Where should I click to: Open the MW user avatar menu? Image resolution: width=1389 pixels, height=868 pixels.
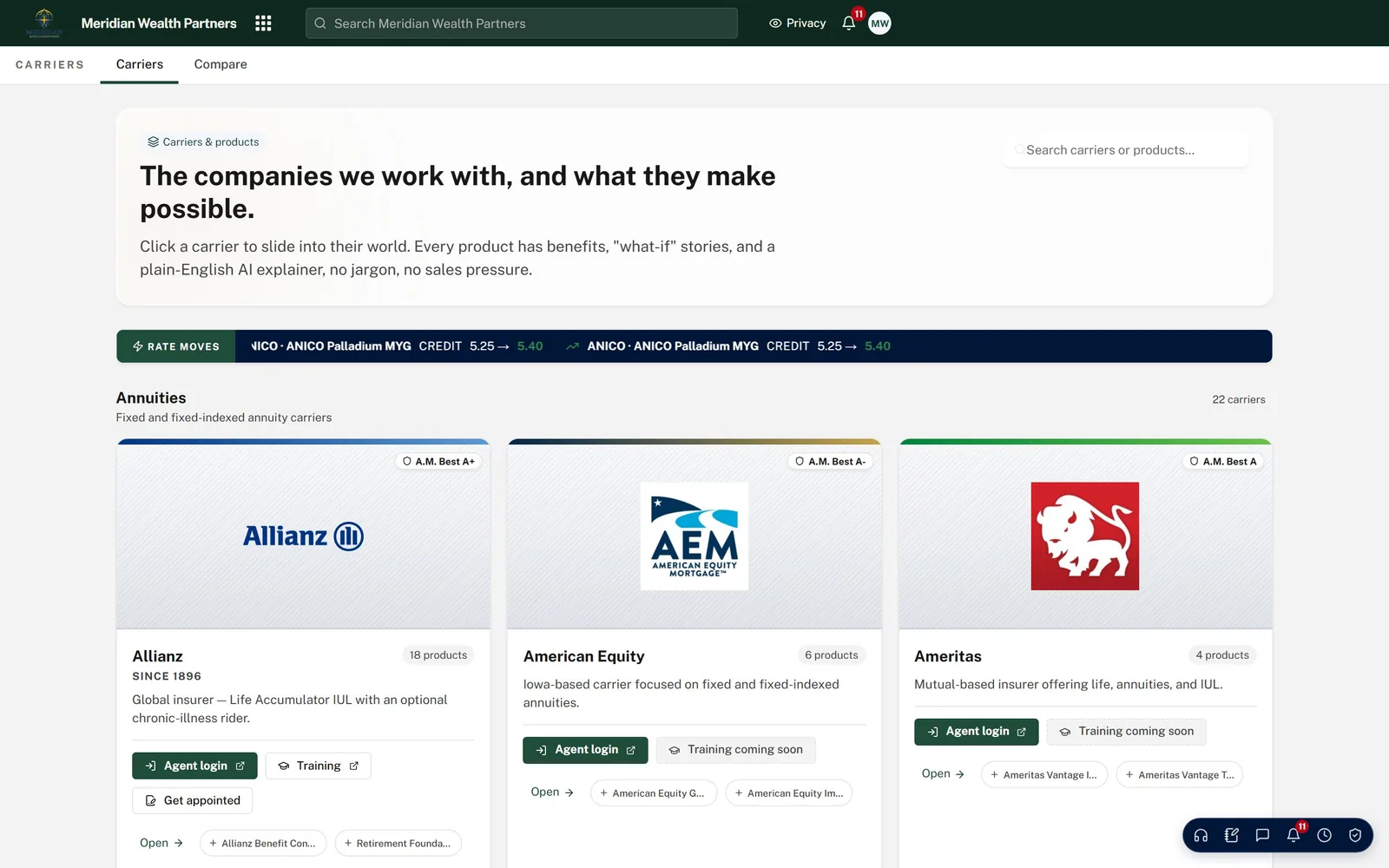coord(879,23)
